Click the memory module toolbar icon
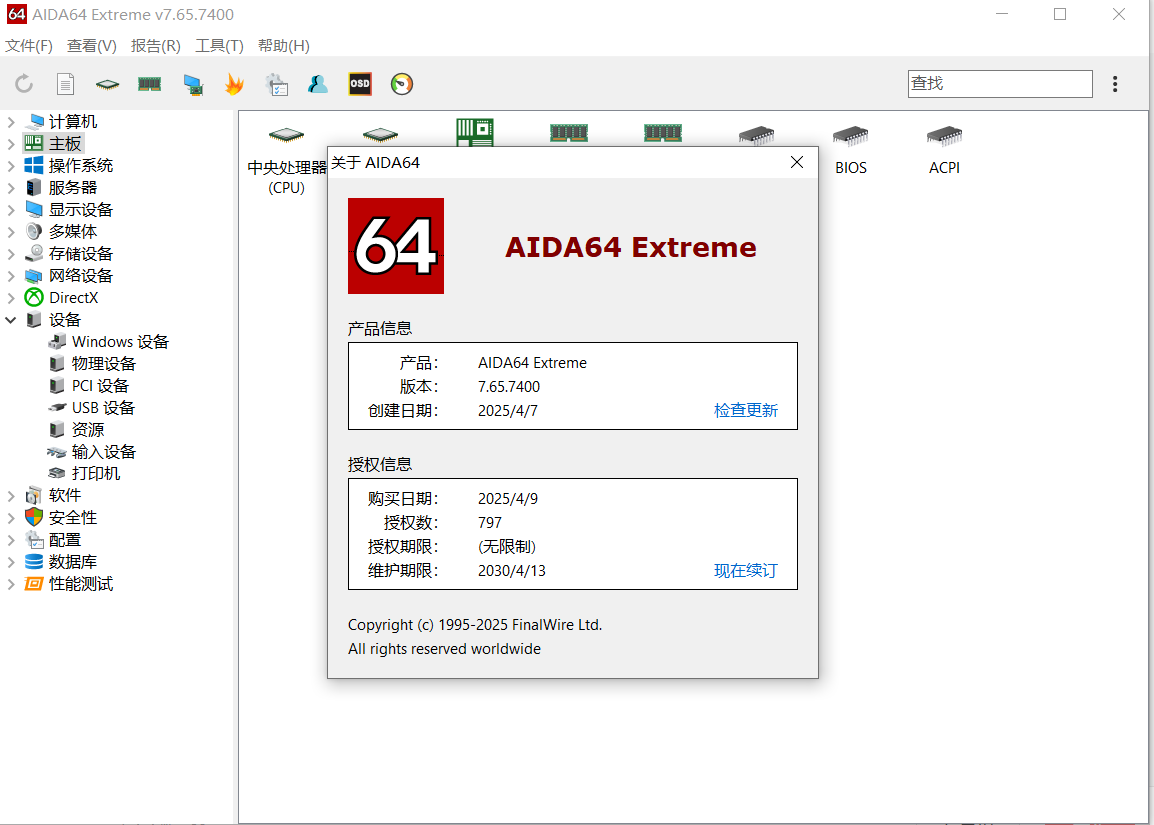This screenshot has width=1154, height=825. tap(149, 85)
